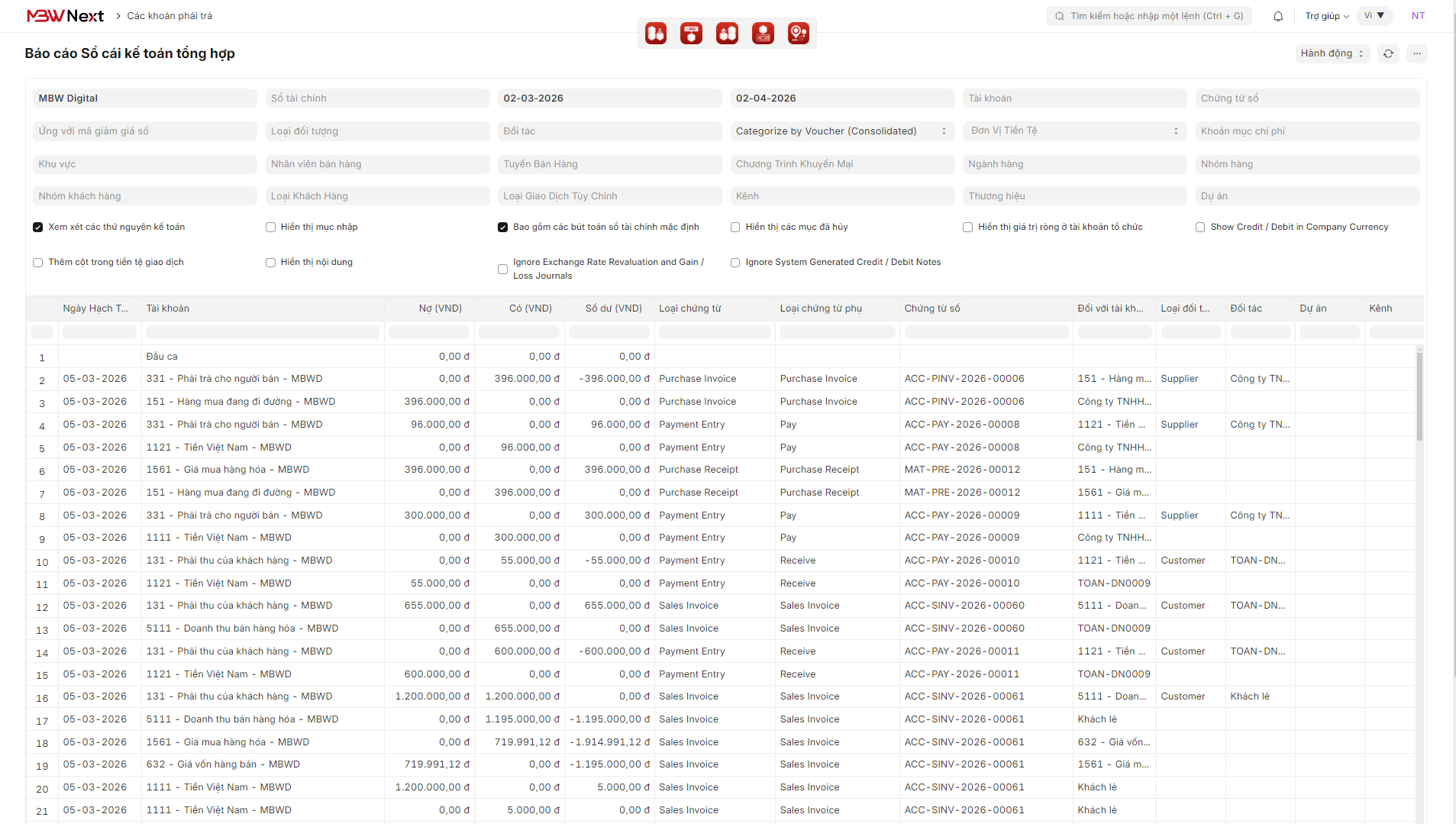This screenshot has width=1456, height=824.
Task: Click the 'Loại chứng từ' column header
Action: point(715,309)
